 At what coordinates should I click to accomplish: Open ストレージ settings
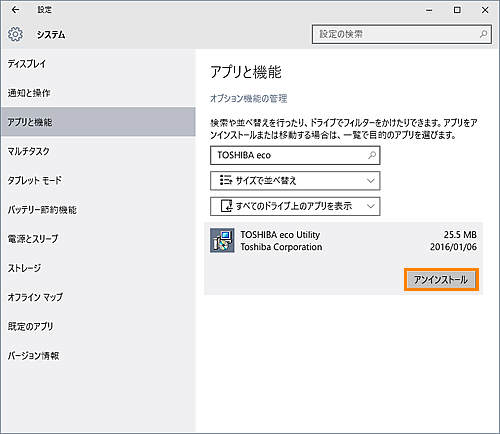click(98, 268)
